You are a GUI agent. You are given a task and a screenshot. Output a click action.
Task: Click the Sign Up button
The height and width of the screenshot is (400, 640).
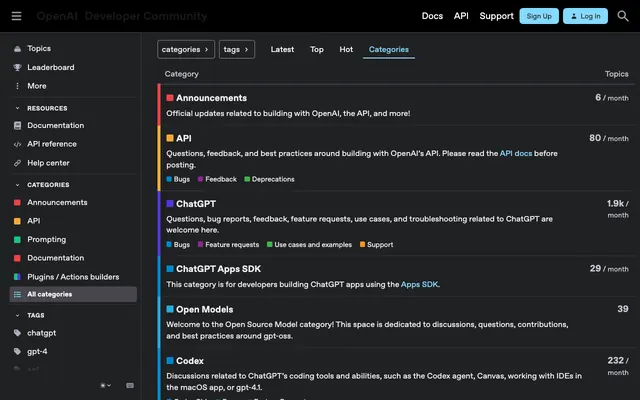539,16
